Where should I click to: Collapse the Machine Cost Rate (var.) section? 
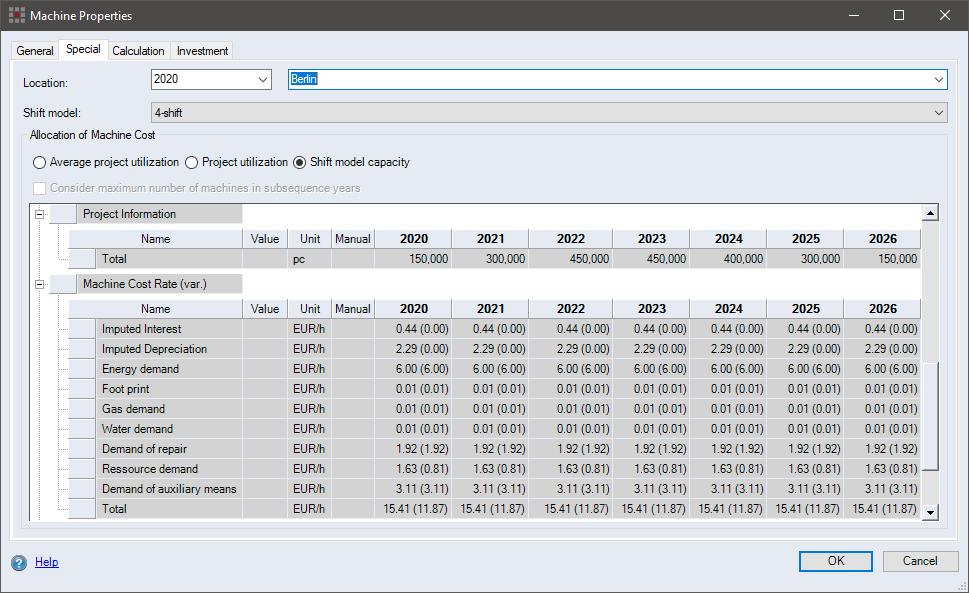click(x=40, y=284)
